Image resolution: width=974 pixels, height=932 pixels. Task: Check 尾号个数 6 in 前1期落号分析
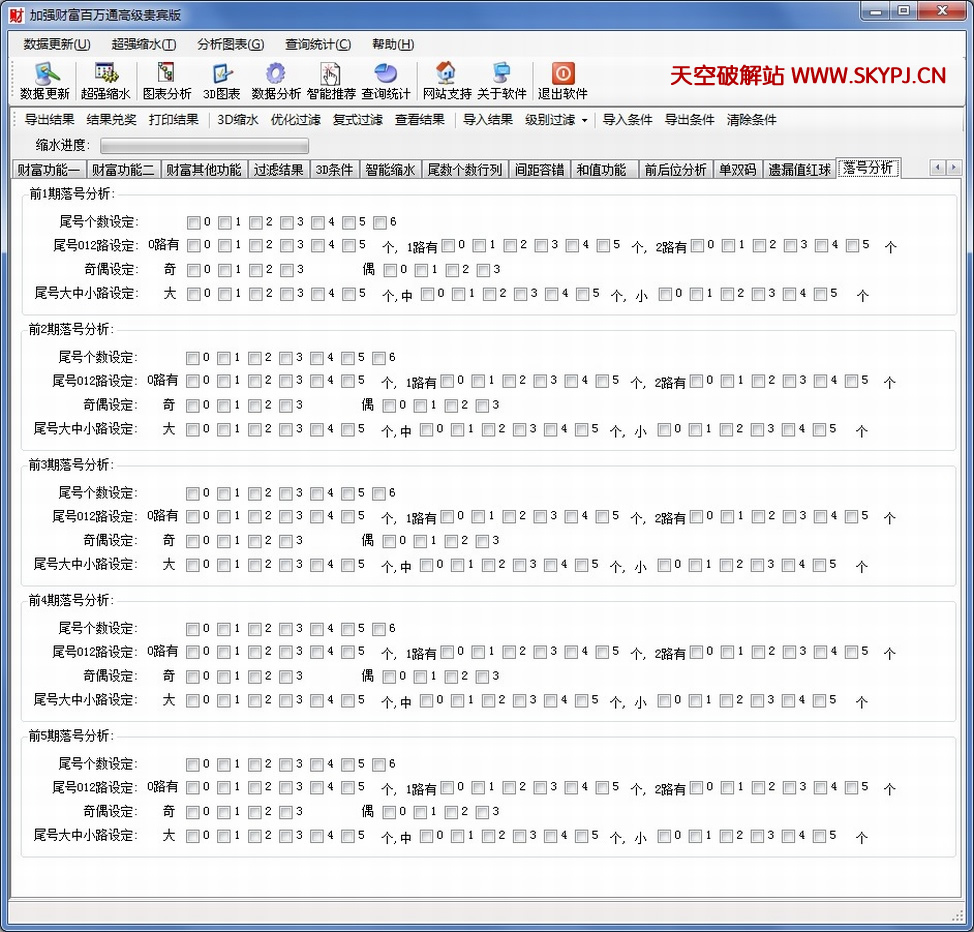(x=379, y=222)
